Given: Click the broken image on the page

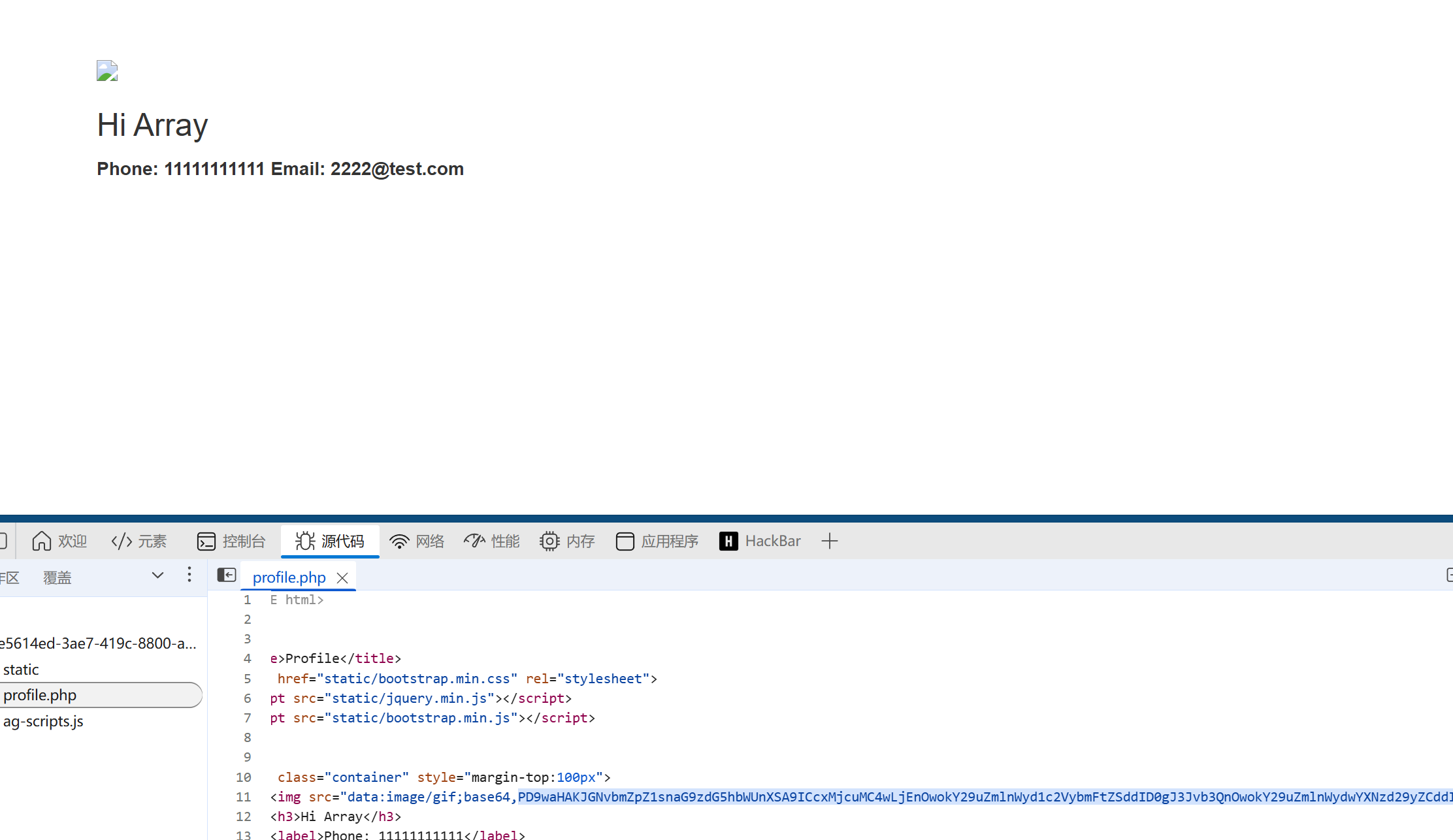Looking at the screenshot, I should (107, 71).
